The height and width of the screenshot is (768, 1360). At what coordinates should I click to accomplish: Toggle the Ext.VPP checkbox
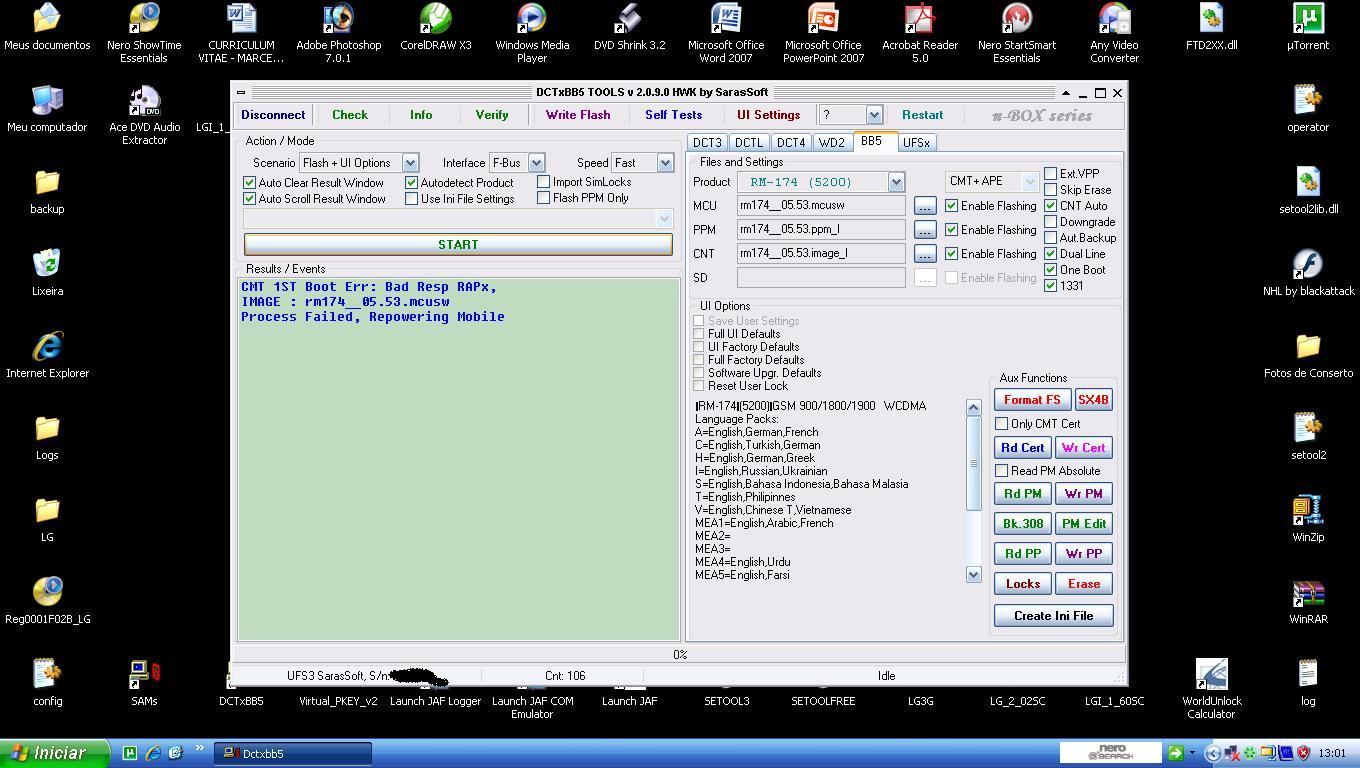1050,174
